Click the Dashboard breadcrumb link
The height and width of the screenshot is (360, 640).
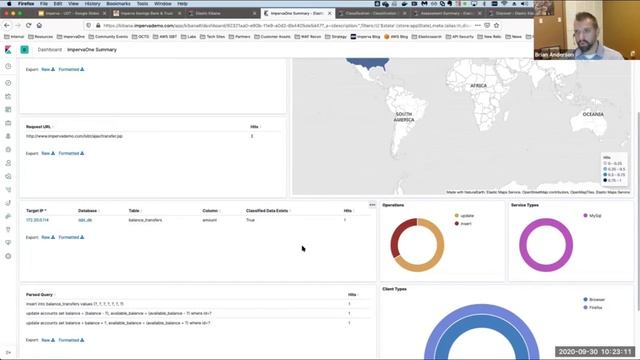pyautogui.click(x=50, y=50)
